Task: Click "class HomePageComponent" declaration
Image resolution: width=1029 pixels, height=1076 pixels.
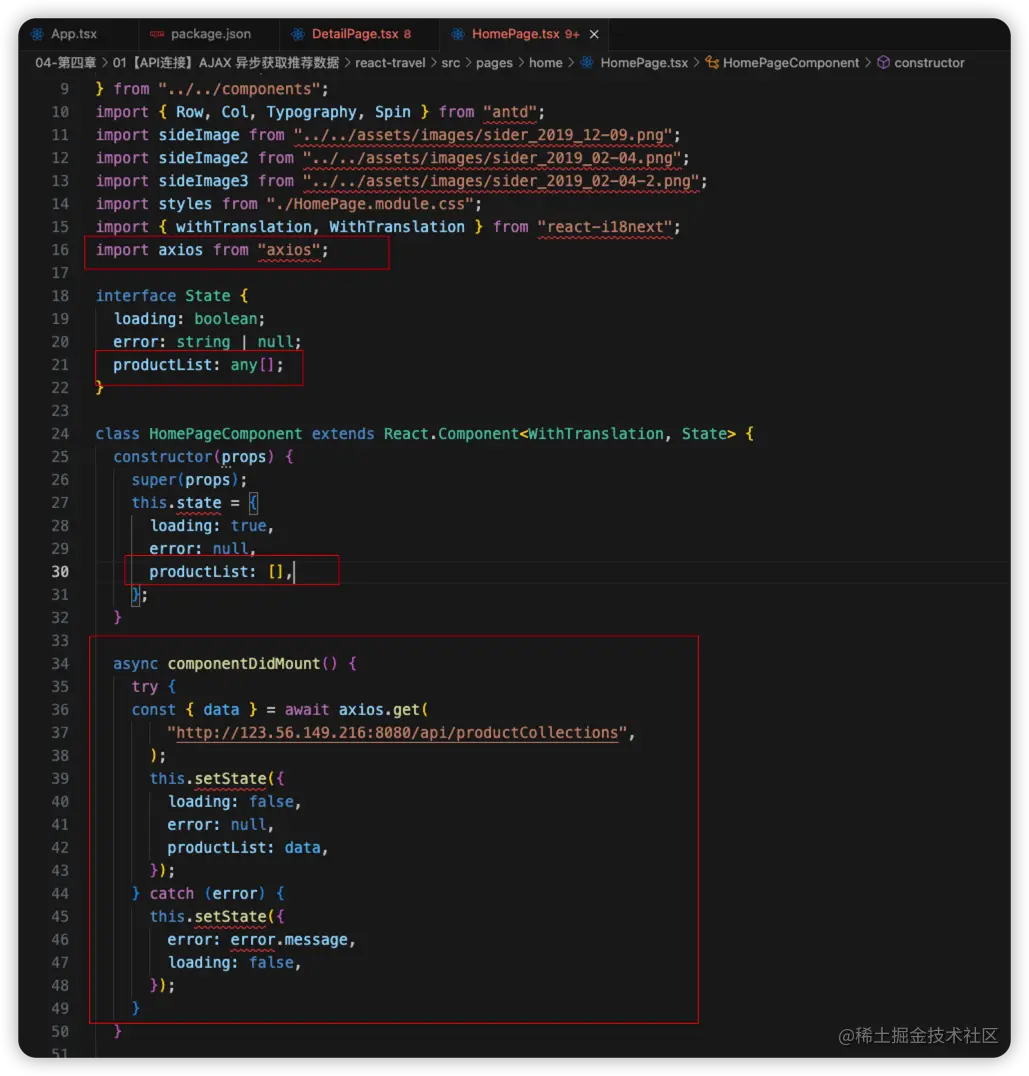Action: [x=198, y=434]
